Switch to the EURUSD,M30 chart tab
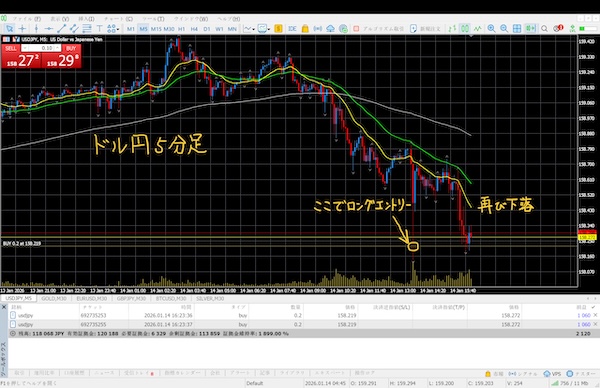Viewport: 600px width, 388px height. (91, 298)
